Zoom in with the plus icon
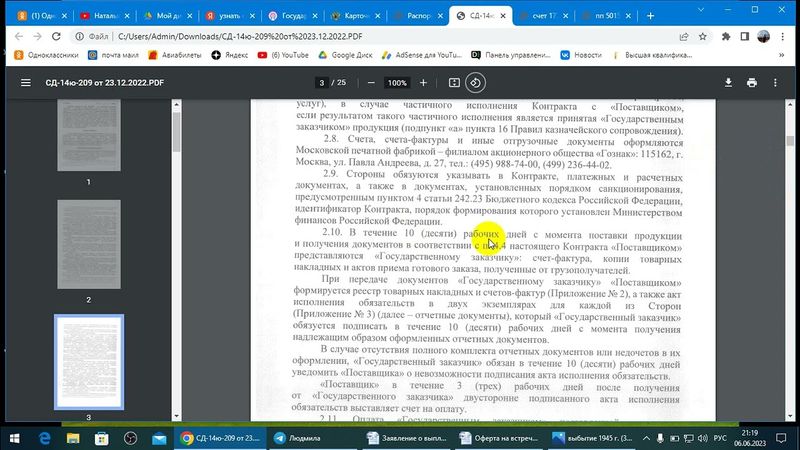 [x=423, y=83]
